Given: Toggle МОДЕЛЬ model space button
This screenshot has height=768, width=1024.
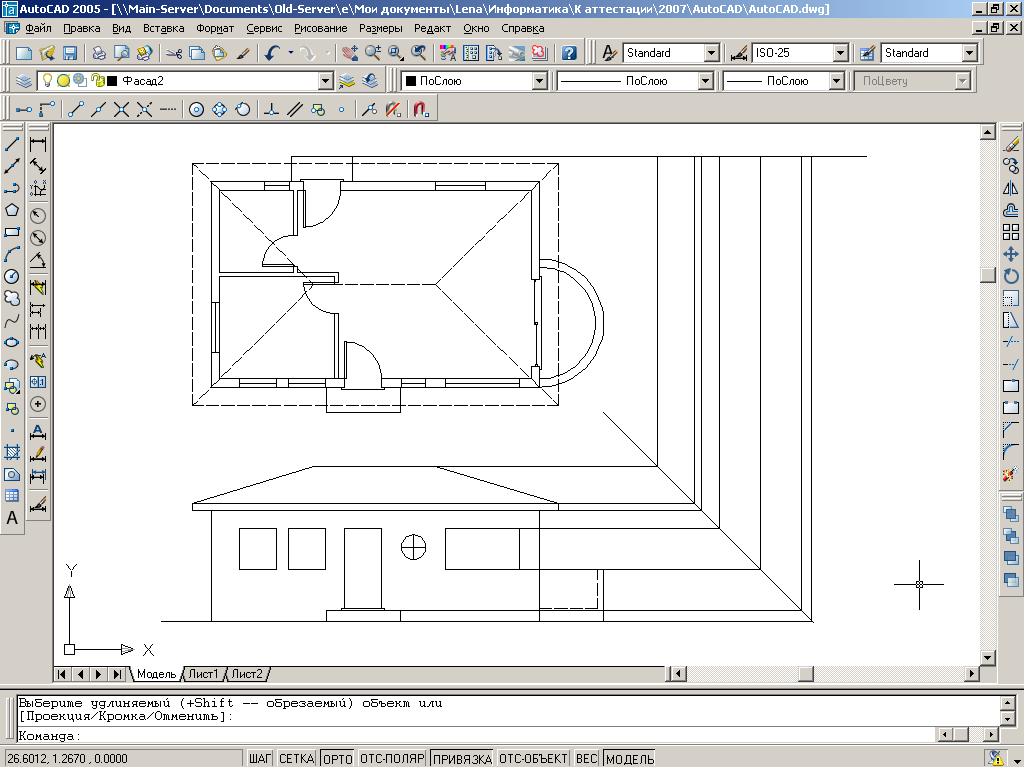Looking at the screenshot, I should pyautogui.click(x=630, y=759).
